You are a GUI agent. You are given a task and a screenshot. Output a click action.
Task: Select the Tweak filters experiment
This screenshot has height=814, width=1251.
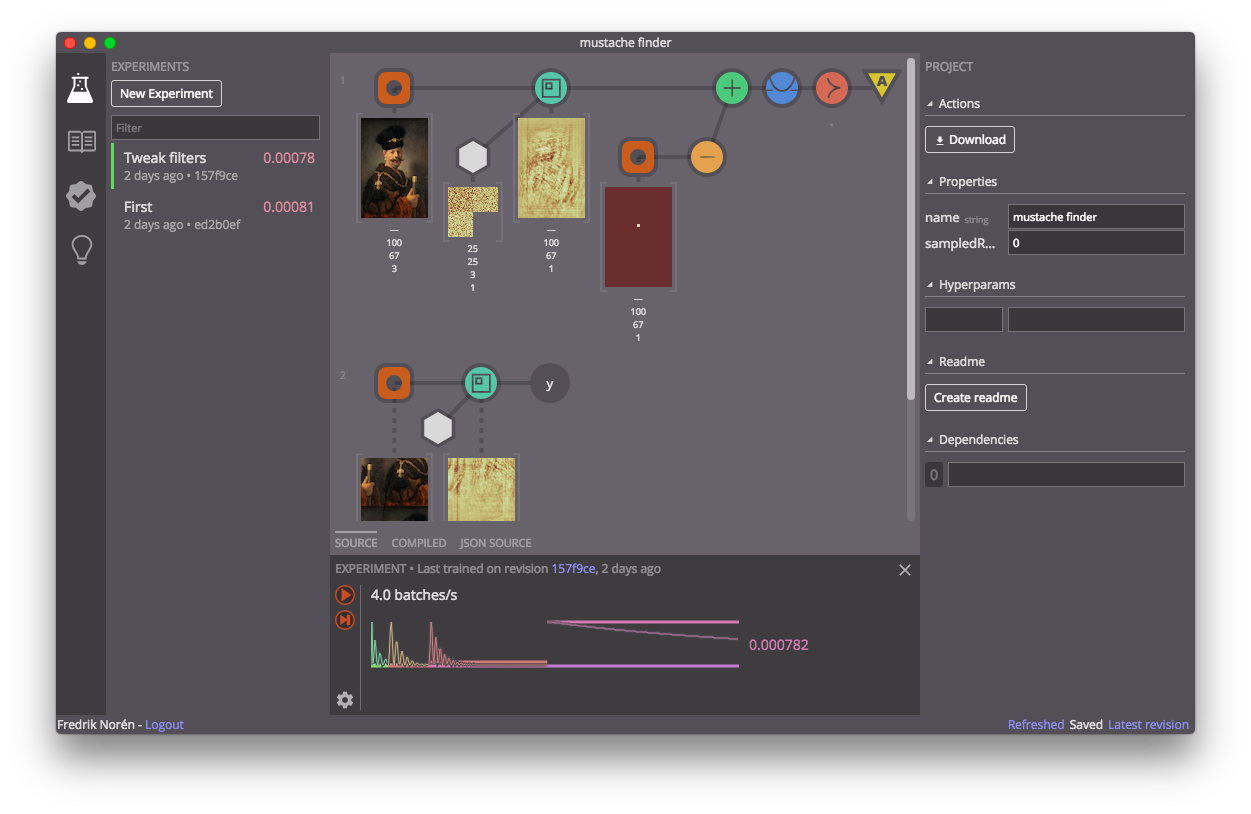point(215,166)
